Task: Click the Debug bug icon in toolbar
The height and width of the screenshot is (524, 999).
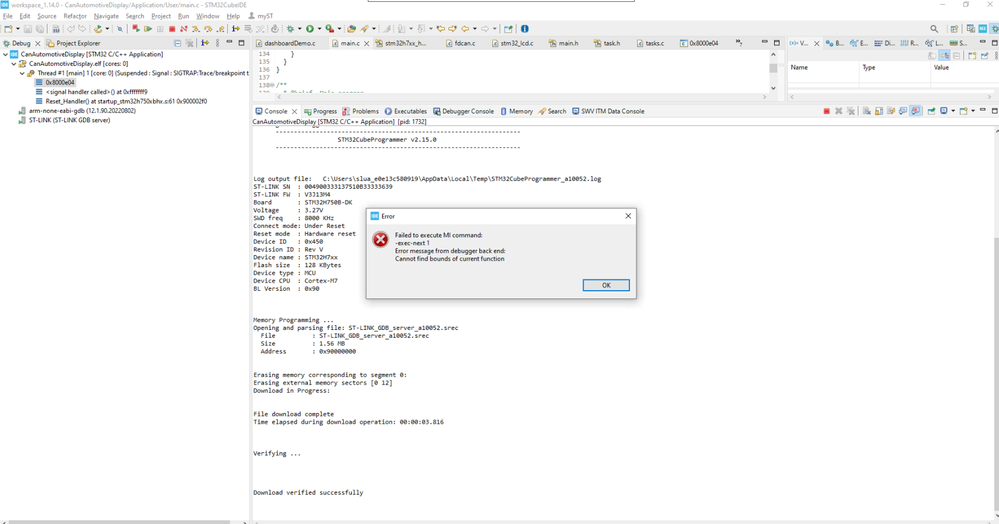Action: [x=291, y=29]
